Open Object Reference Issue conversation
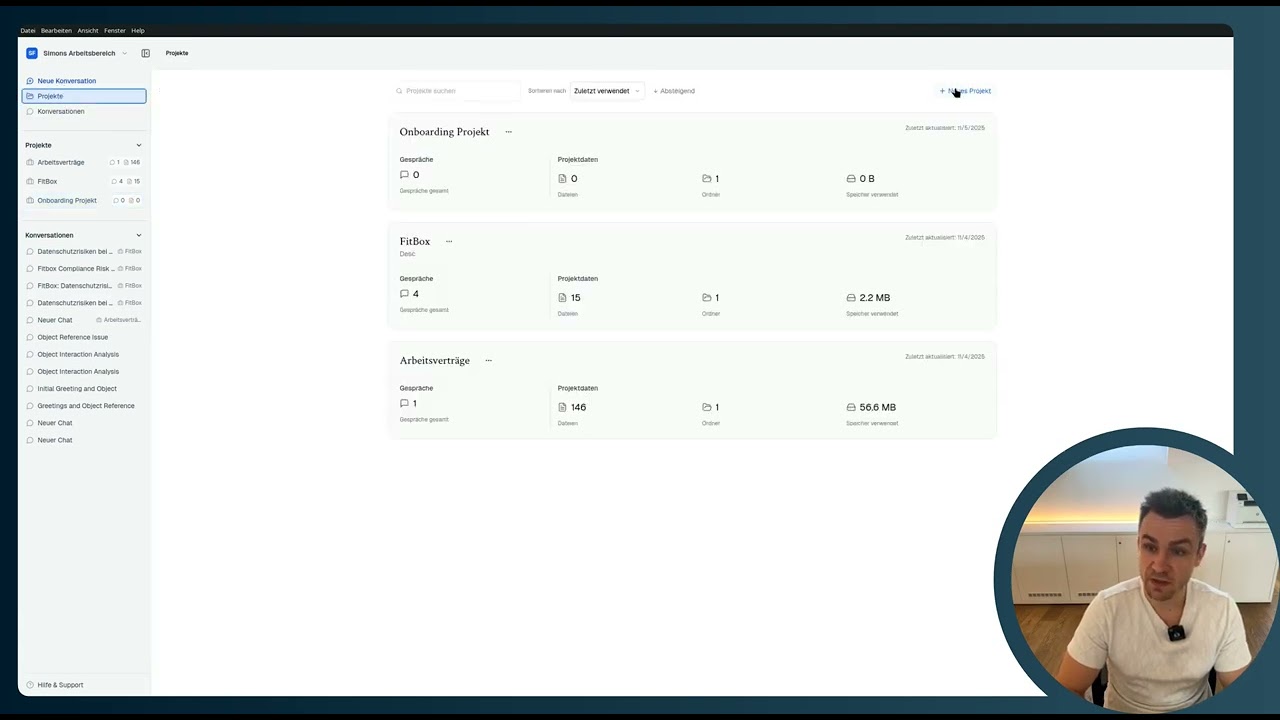Viewport: 1280px width, 720px height. point(72,337)
